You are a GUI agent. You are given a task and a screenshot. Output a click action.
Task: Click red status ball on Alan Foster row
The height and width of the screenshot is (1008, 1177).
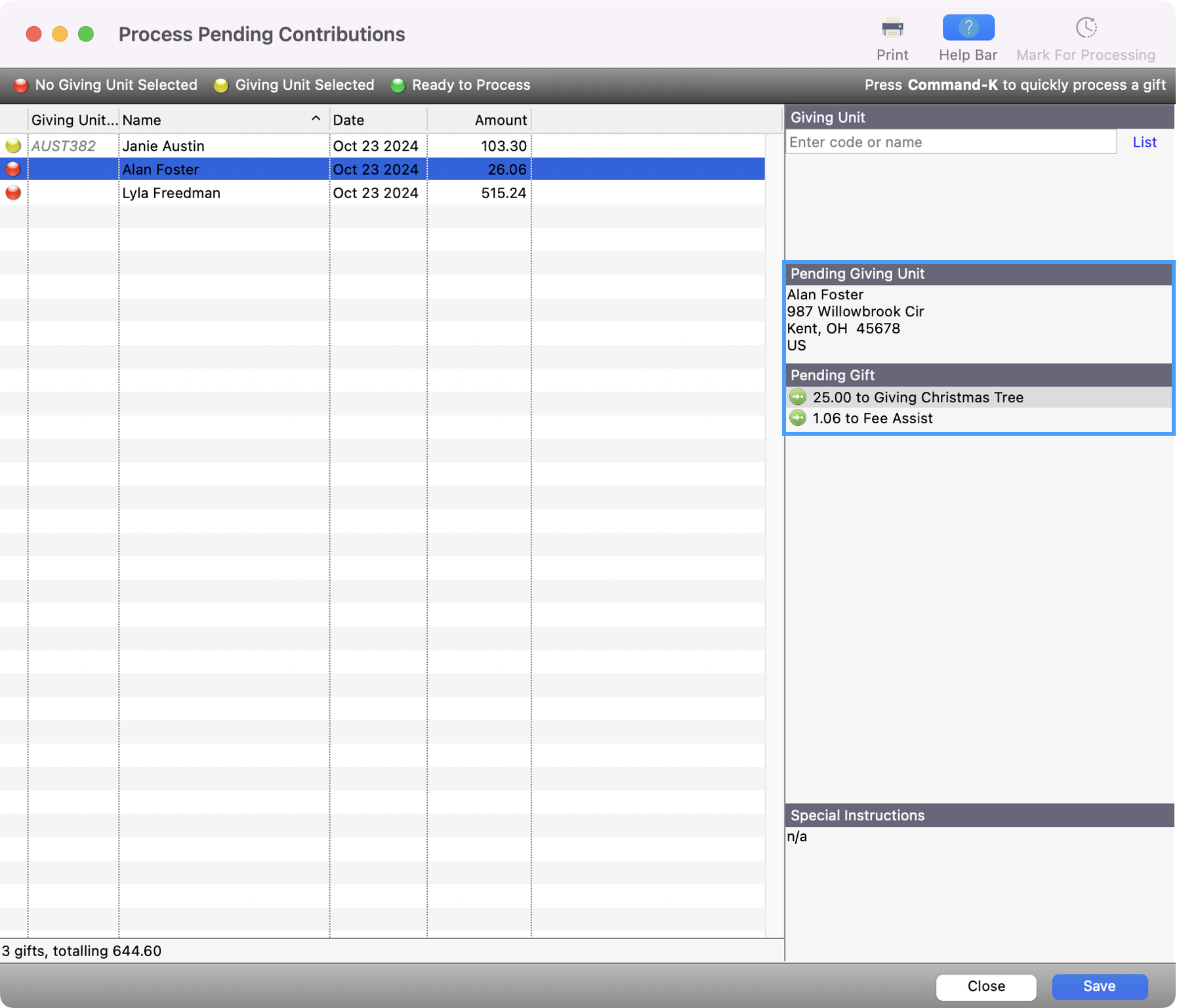[13, 169]
